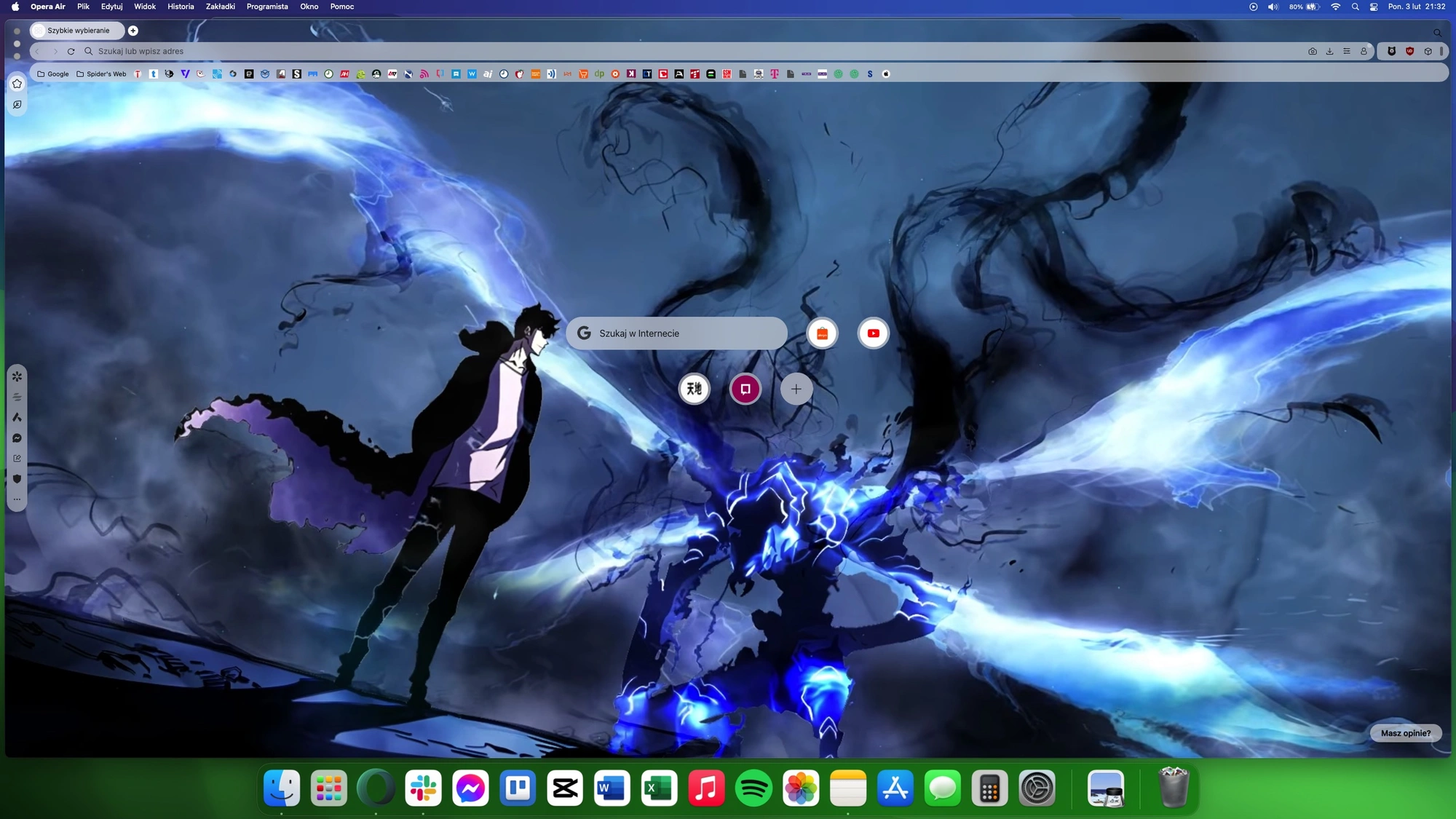Open a new tab with plus button
Screen dimensions: 1456x819
133,31
